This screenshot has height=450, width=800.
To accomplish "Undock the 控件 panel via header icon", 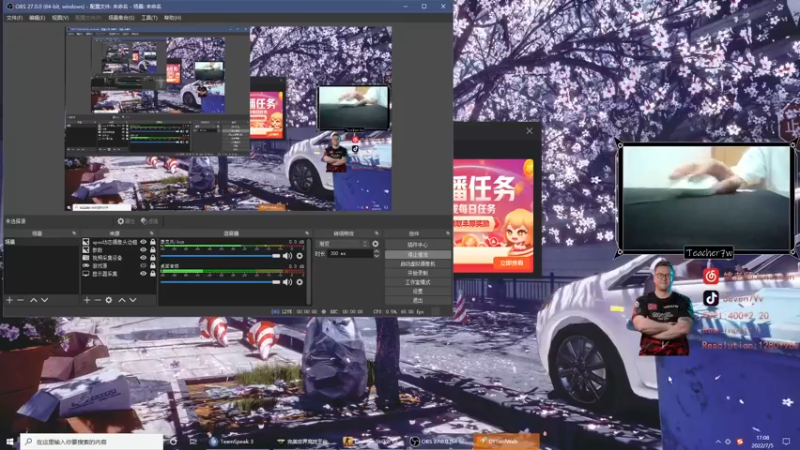I will [x=447, y=233].
